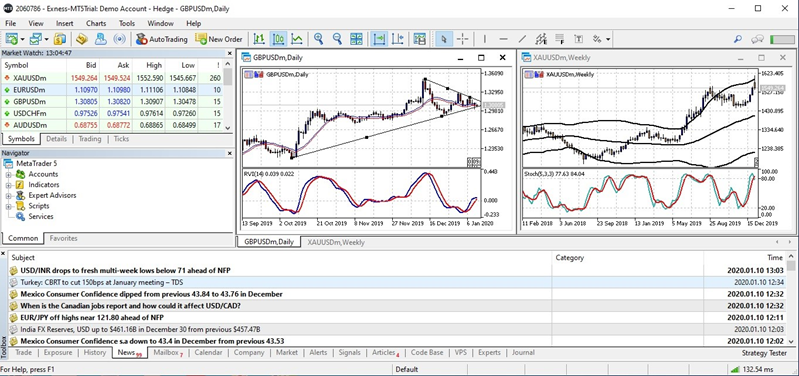Zoom out on the chart
This screenshot has height=376, width=799.
point(337,39)
